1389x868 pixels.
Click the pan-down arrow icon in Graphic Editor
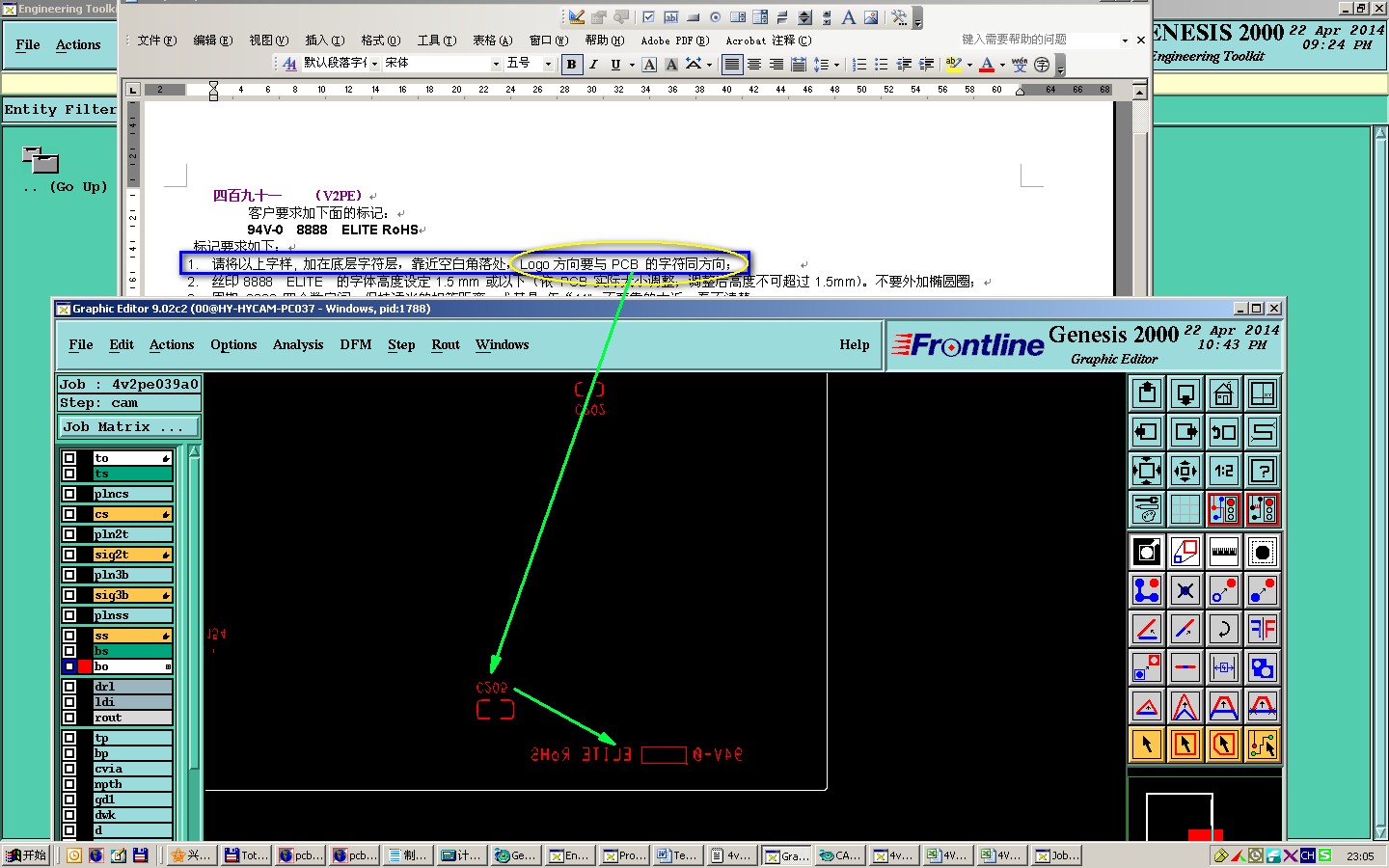1185,393
